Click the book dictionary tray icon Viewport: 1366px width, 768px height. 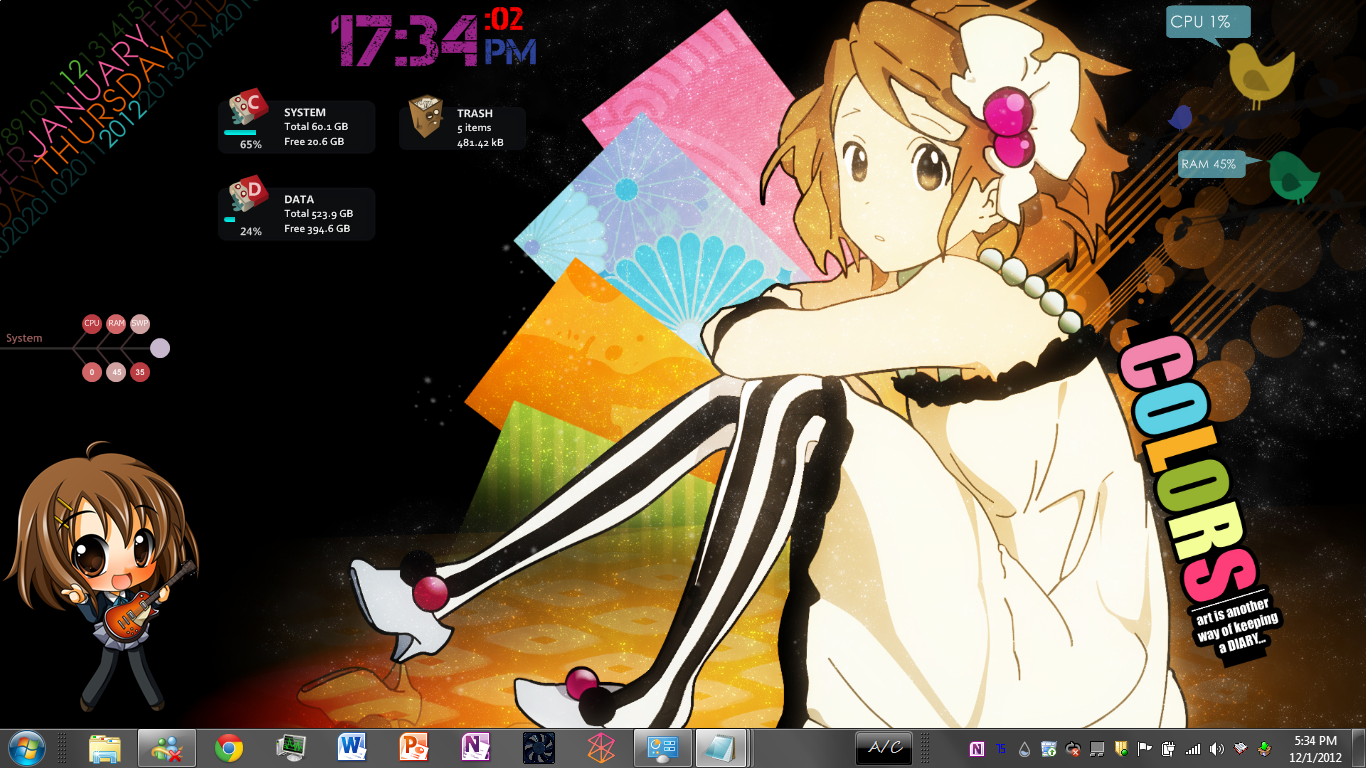[x=1241, y=749]
